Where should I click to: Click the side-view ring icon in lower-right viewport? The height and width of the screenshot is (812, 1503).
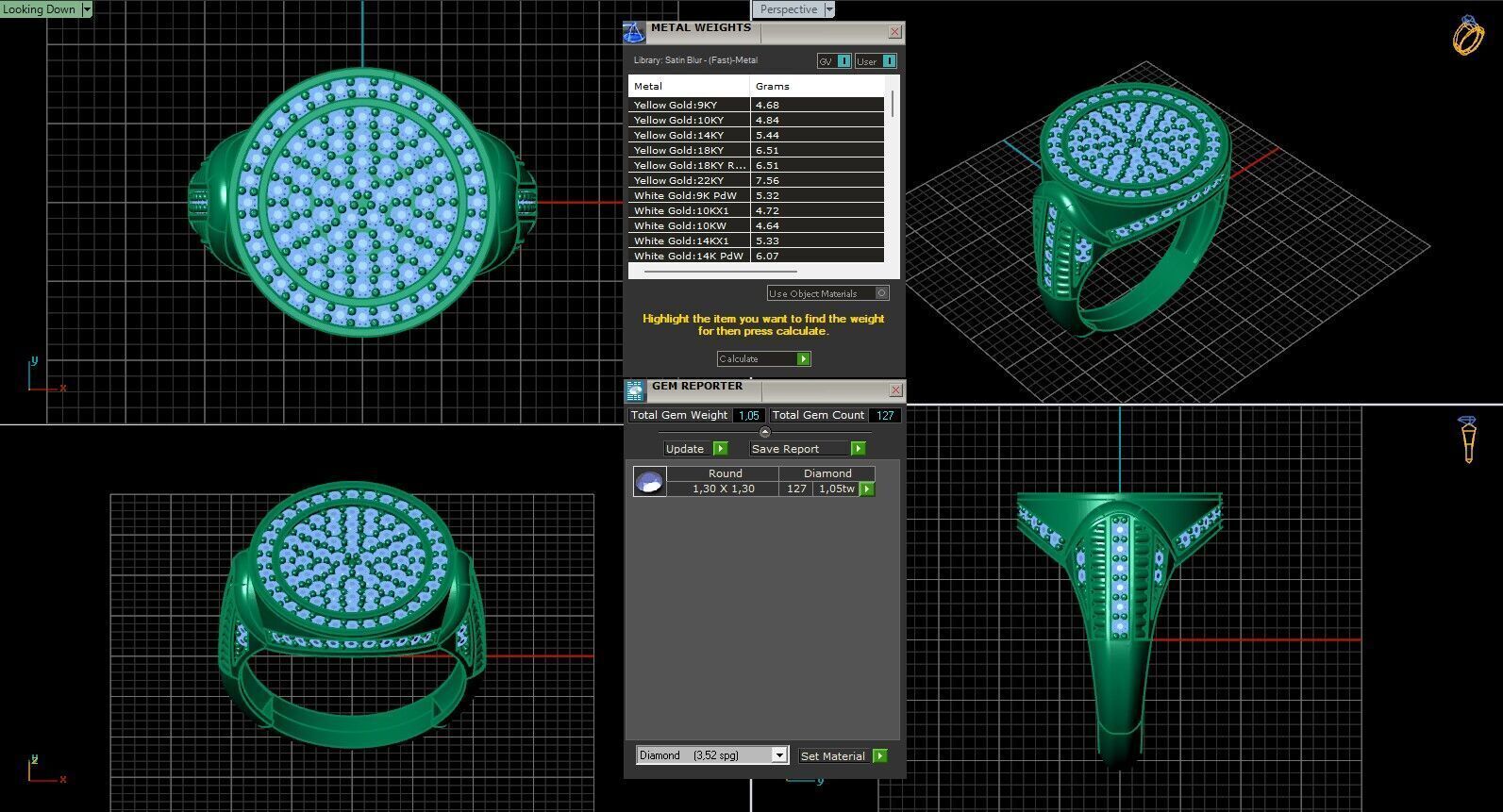pos(1468,439)
